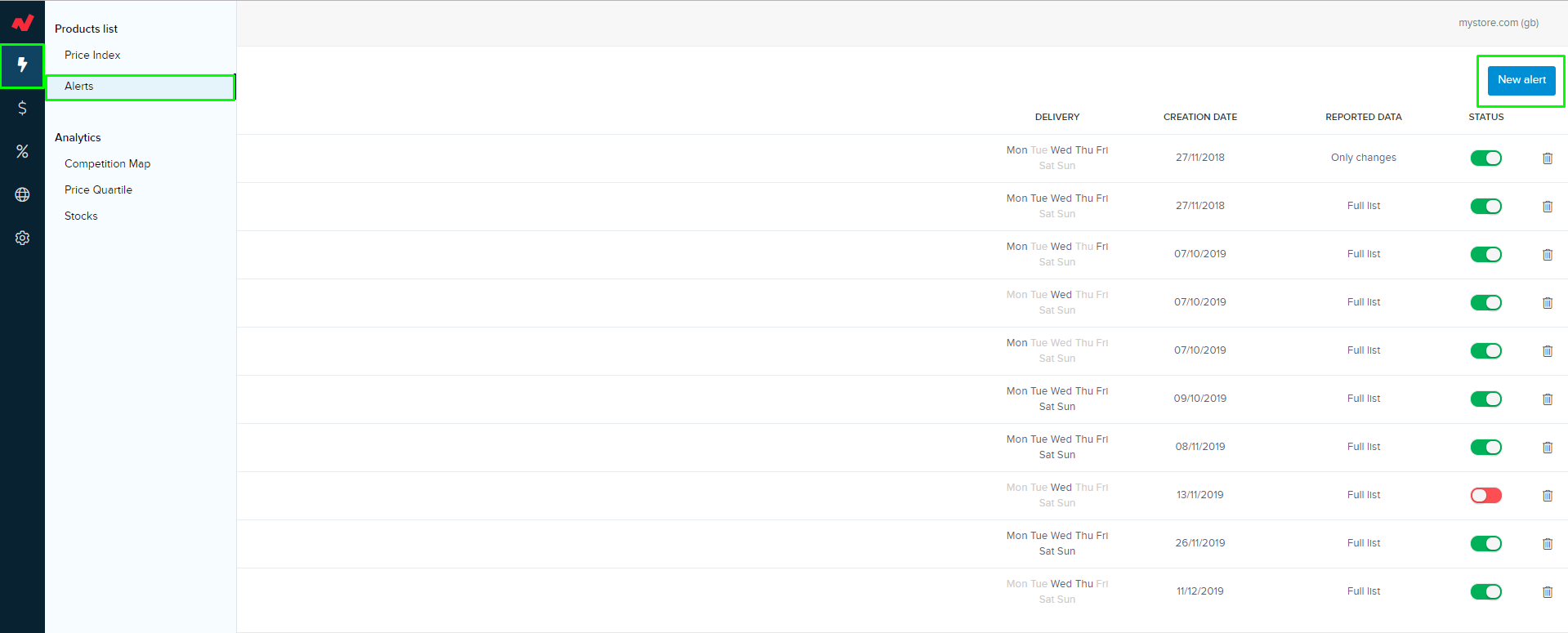Screen dimensions: 1568x633
Task: Create a New alert
Action: coord(1521,80)
